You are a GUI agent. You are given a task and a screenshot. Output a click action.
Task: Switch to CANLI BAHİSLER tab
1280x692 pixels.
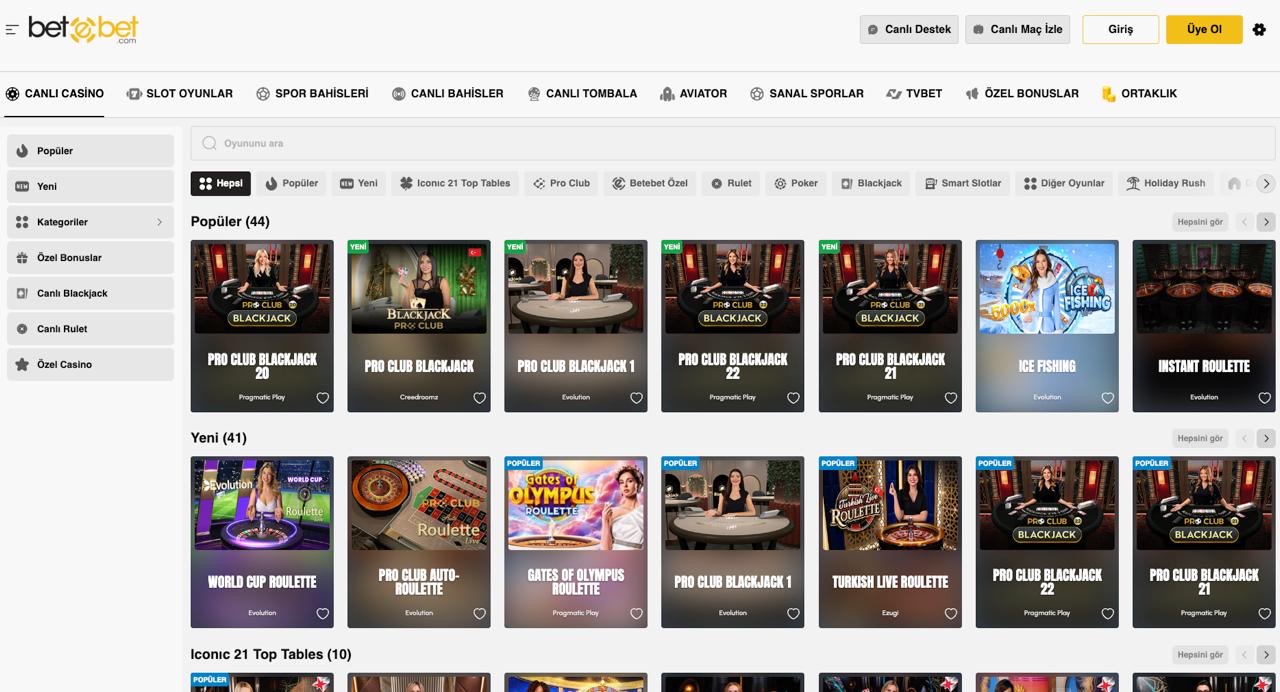[447, 94]
